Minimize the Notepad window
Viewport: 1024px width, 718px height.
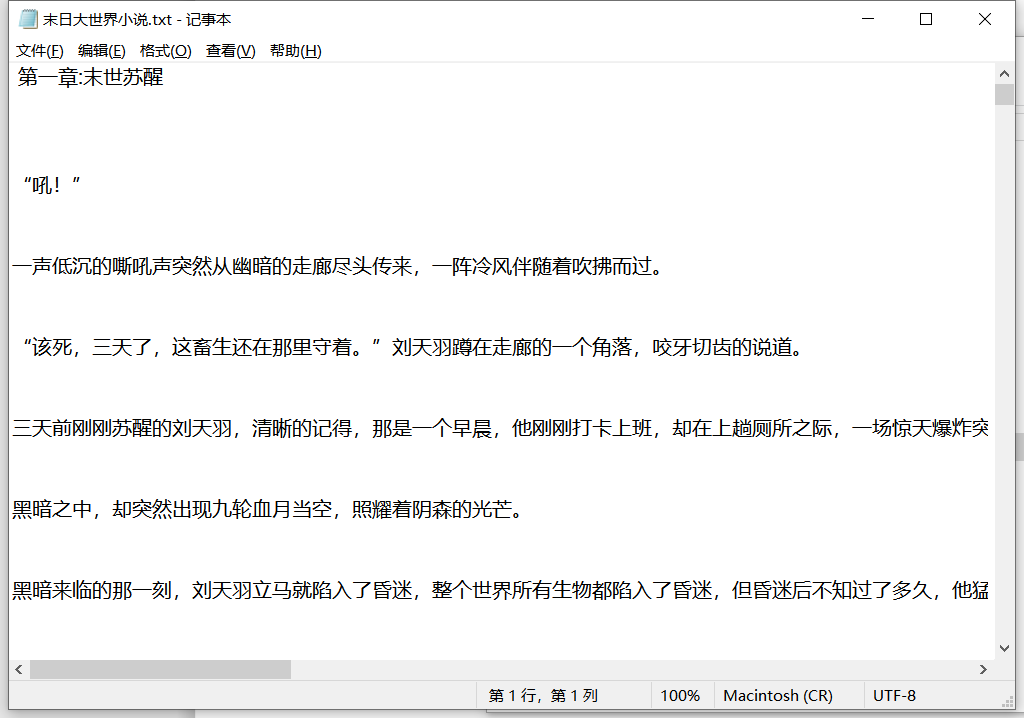pyautogui.click(x=867, y=19)
